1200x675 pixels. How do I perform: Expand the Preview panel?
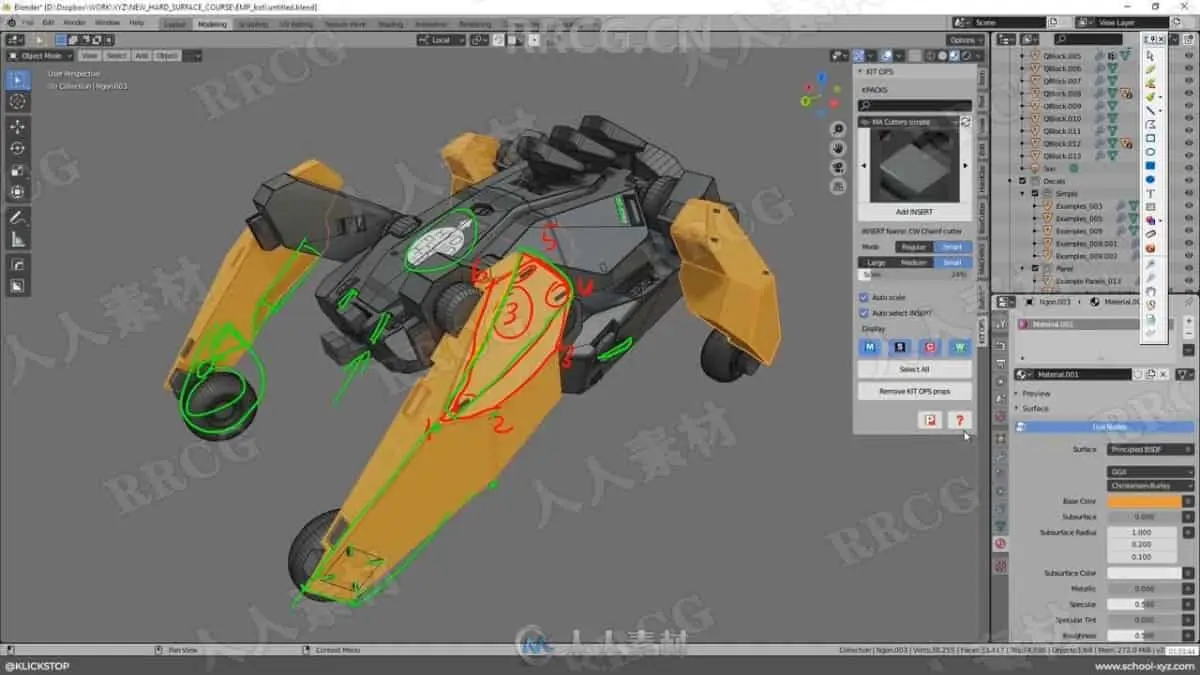point(1035,393)
